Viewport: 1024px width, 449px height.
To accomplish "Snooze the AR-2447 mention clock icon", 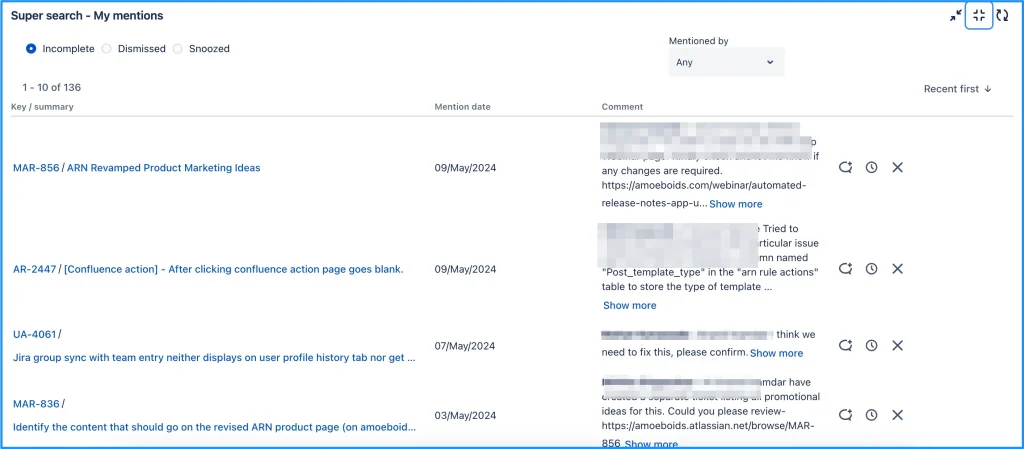I will [871, 269].
